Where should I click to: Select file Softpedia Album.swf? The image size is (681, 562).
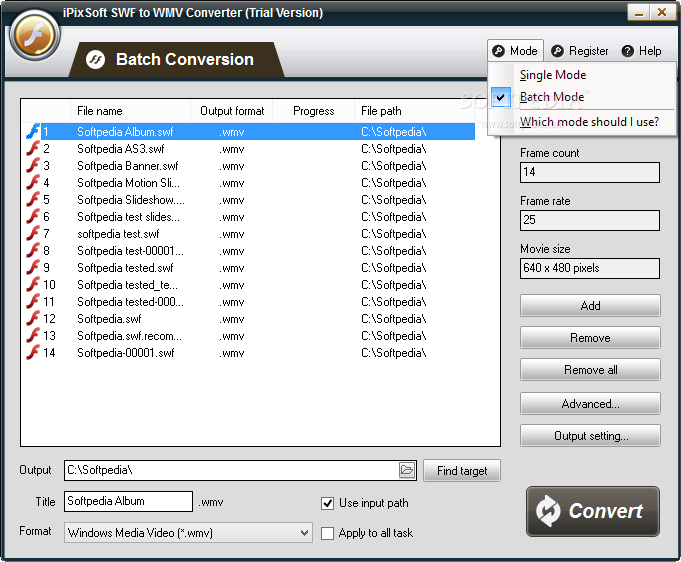[125, 132]
